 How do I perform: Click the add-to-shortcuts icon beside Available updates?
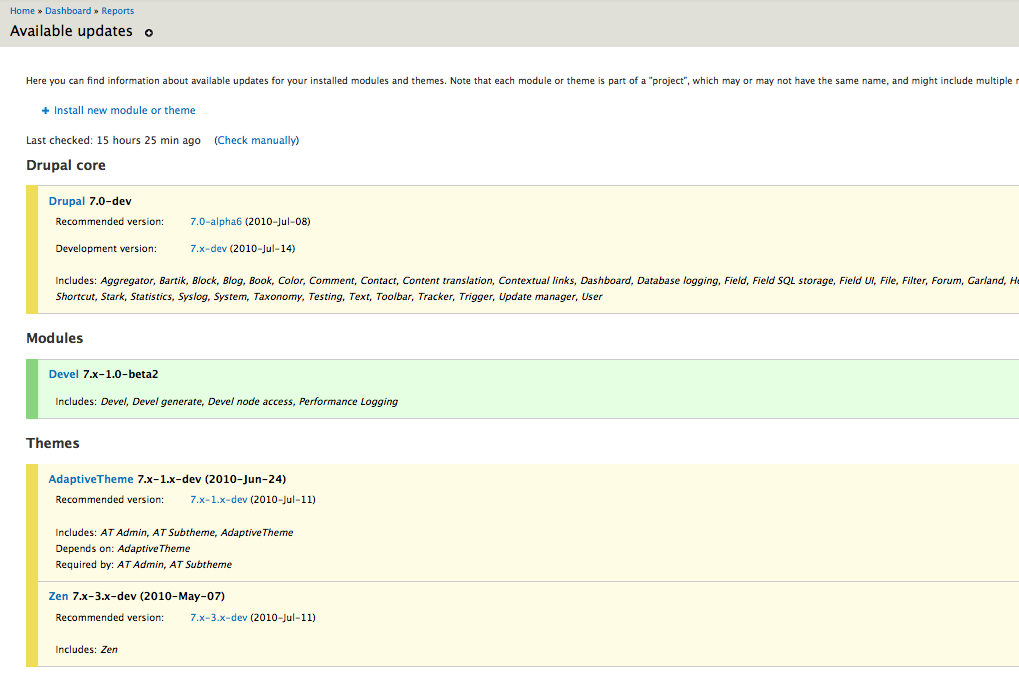[x=149, y=32]
